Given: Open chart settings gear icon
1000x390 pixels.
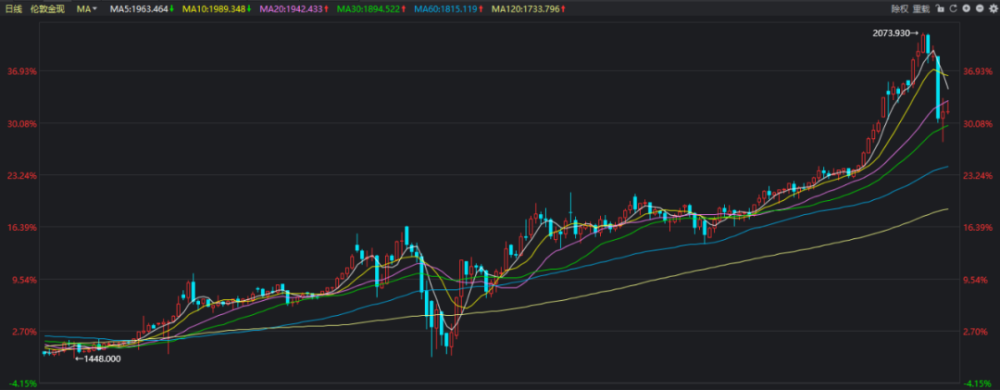Looking at the screenshot, I should [x=994, y=8].
